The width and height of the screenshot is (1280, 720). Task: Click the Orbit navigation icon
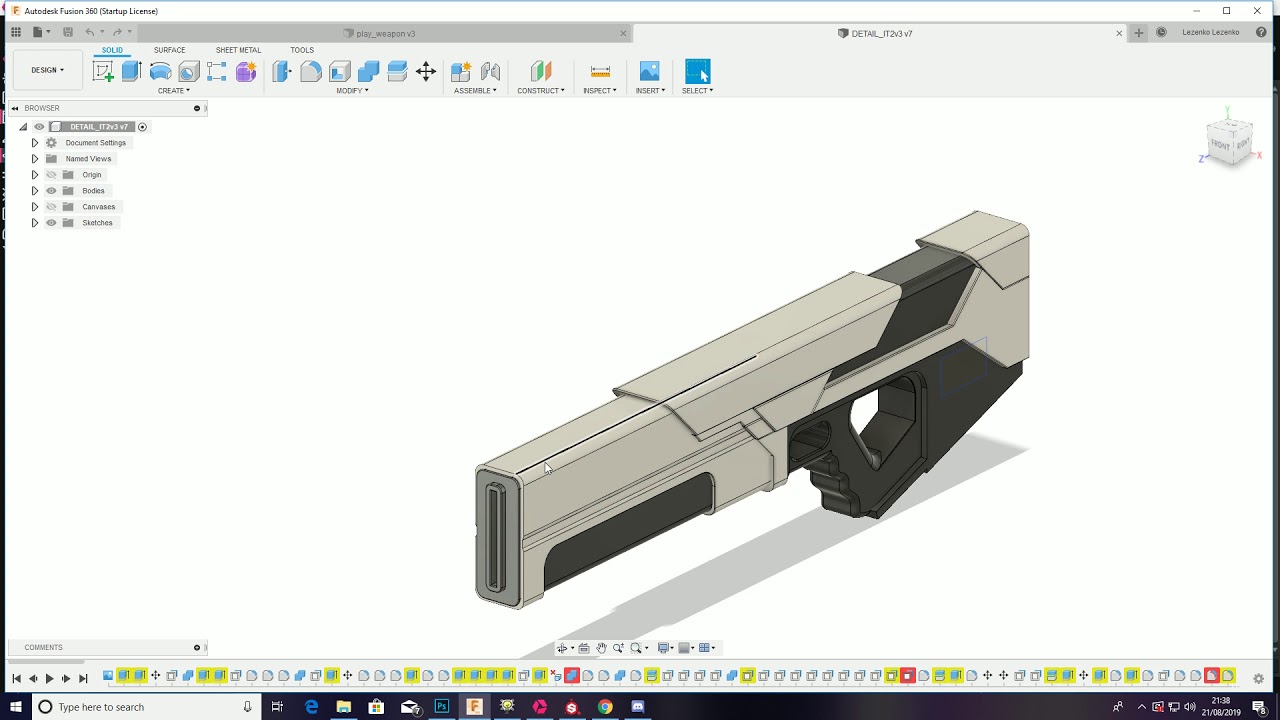[x=562, y=648]
